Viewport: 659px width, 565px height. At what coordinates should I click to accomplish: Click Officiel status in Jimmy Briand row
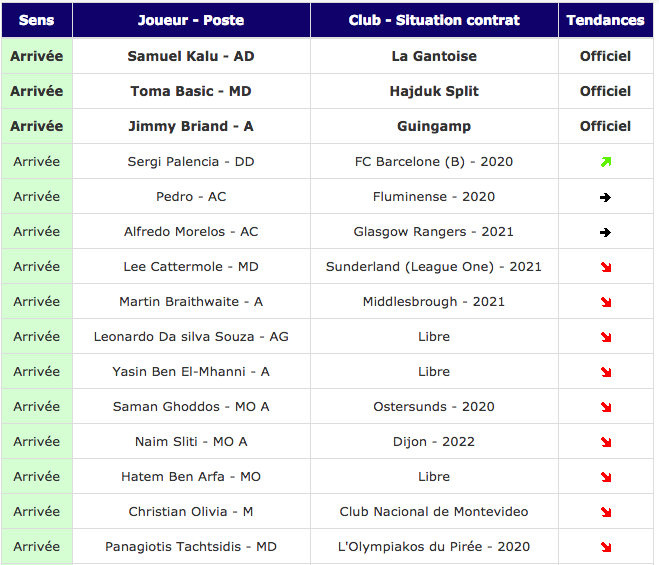606,126
